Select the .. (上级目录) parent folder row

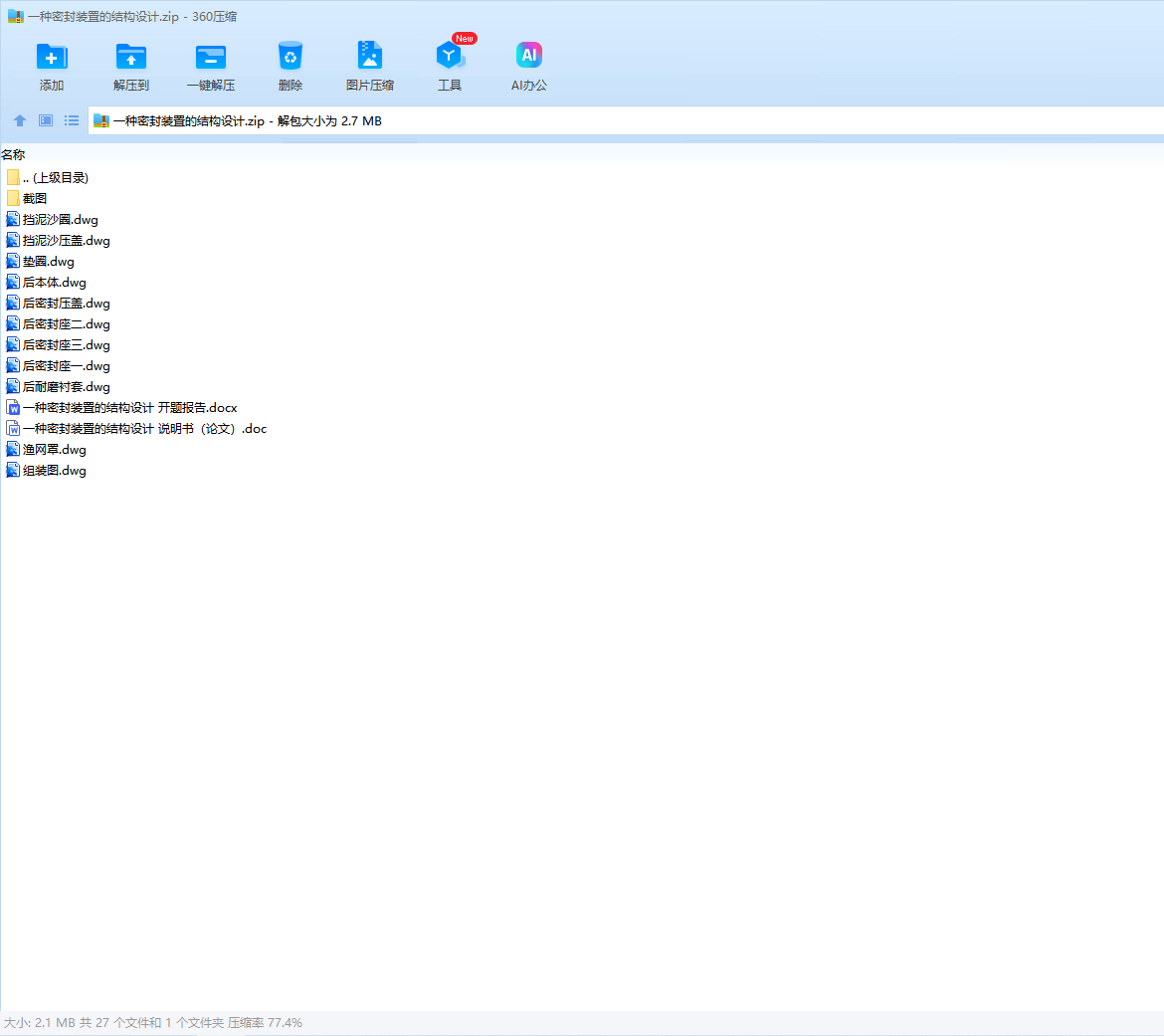[47, 177]
